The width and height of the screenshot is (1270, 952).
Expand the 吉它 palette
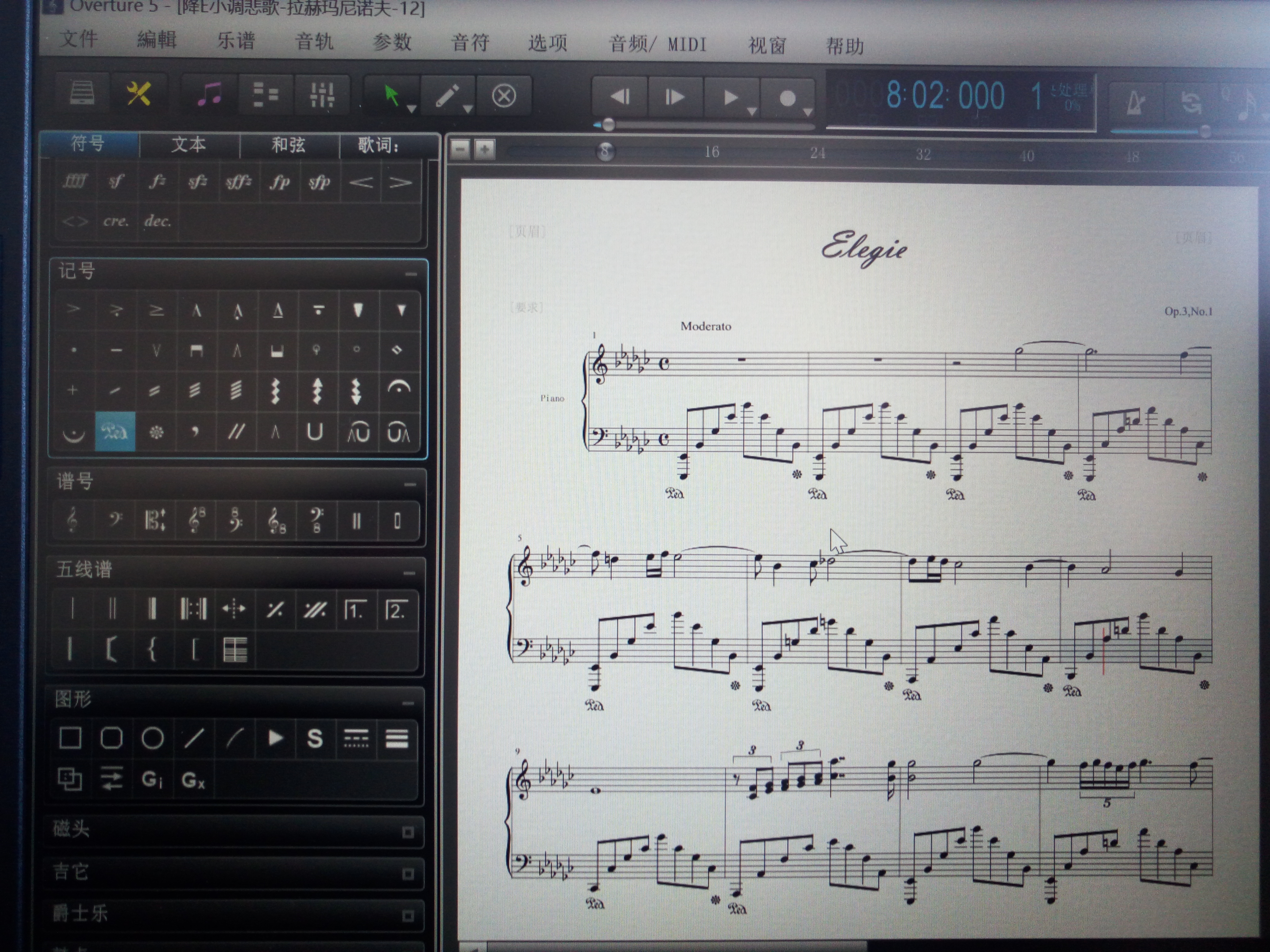[x=408, y=874]
